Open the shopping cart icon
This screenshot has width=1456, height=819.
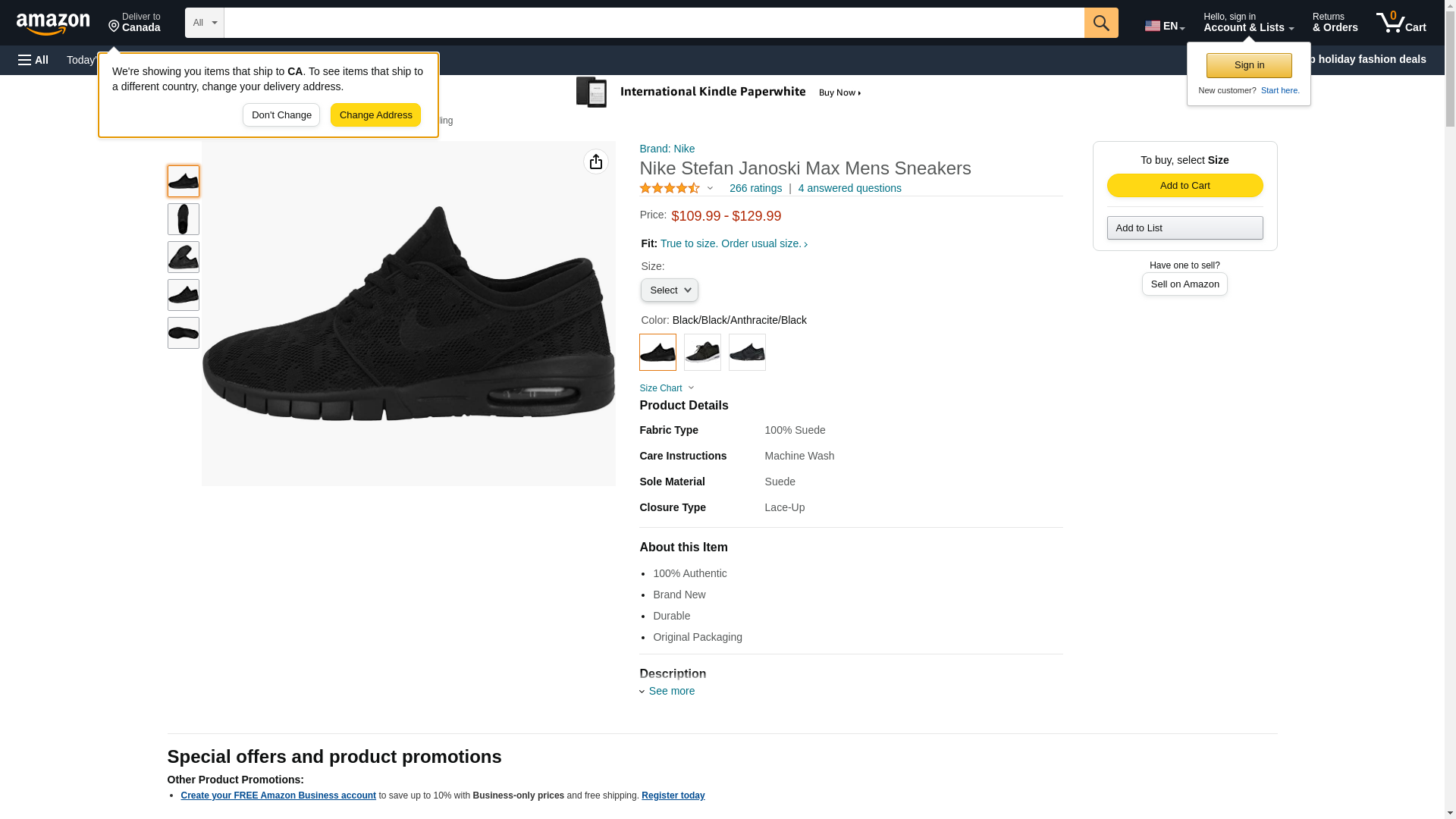tap(1400, 23)
